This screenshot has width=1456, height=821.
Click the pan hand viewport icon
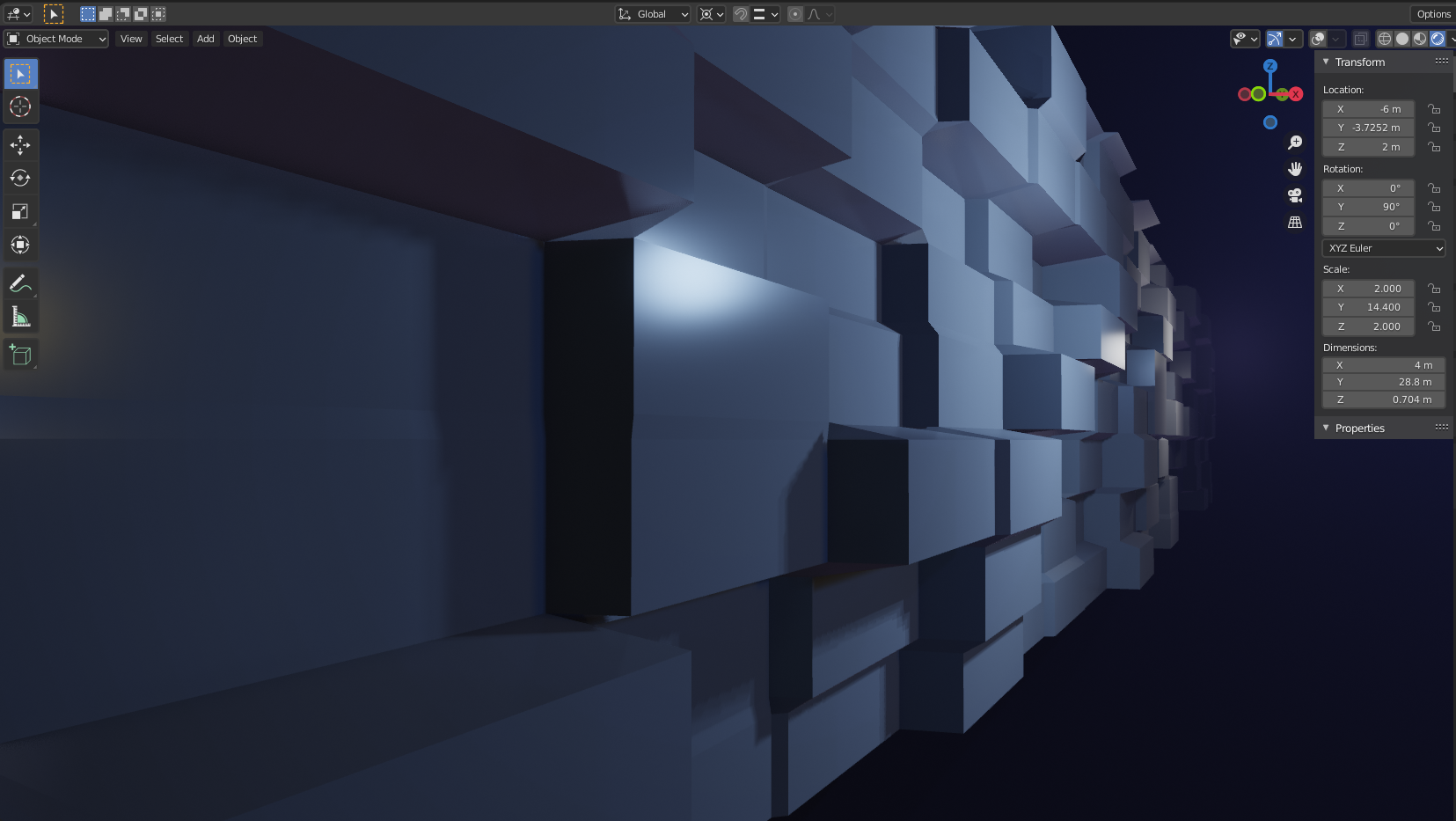1295,169
